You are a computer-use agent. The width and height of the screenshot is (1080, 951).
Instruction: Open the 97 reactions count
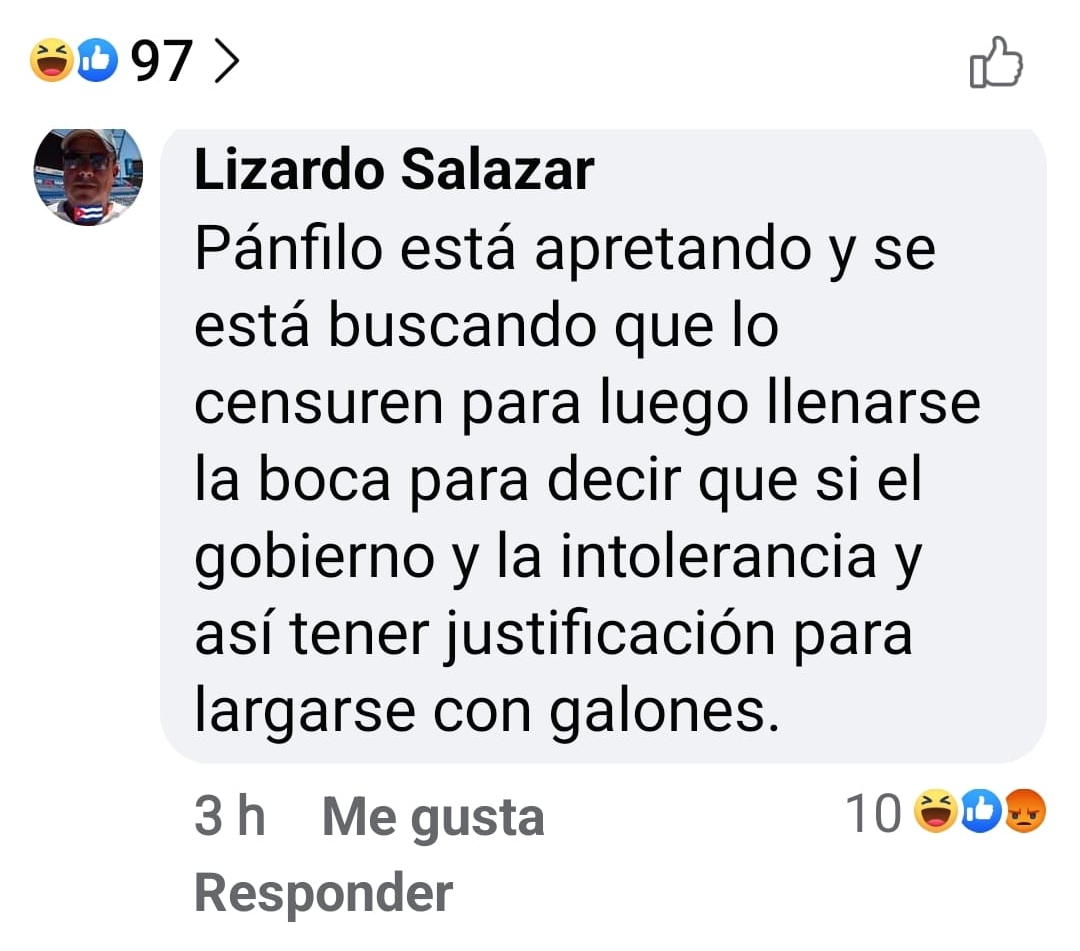coord(161,61)
